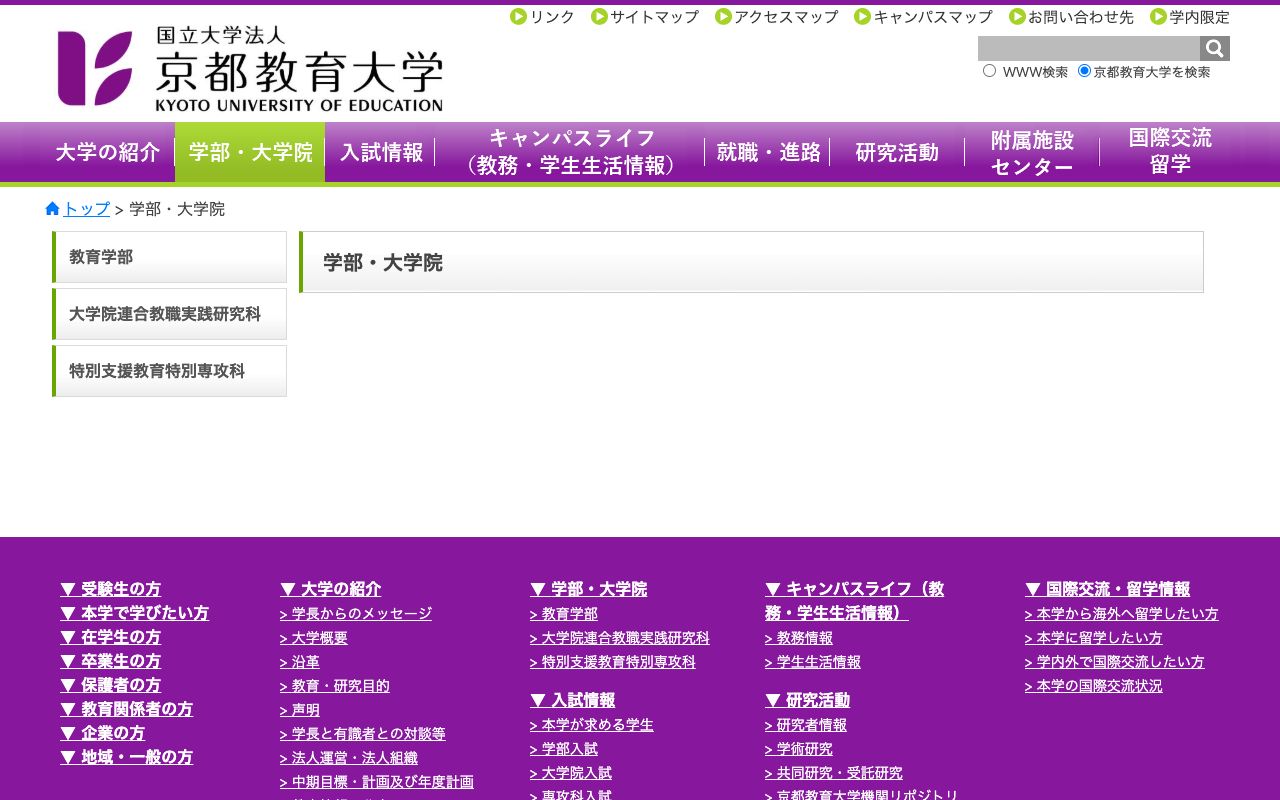This screenshot has height=800, width=1280.
Task: Click the green arrow icon before キャンパスマップ
Action: click(x=861, y=16)
